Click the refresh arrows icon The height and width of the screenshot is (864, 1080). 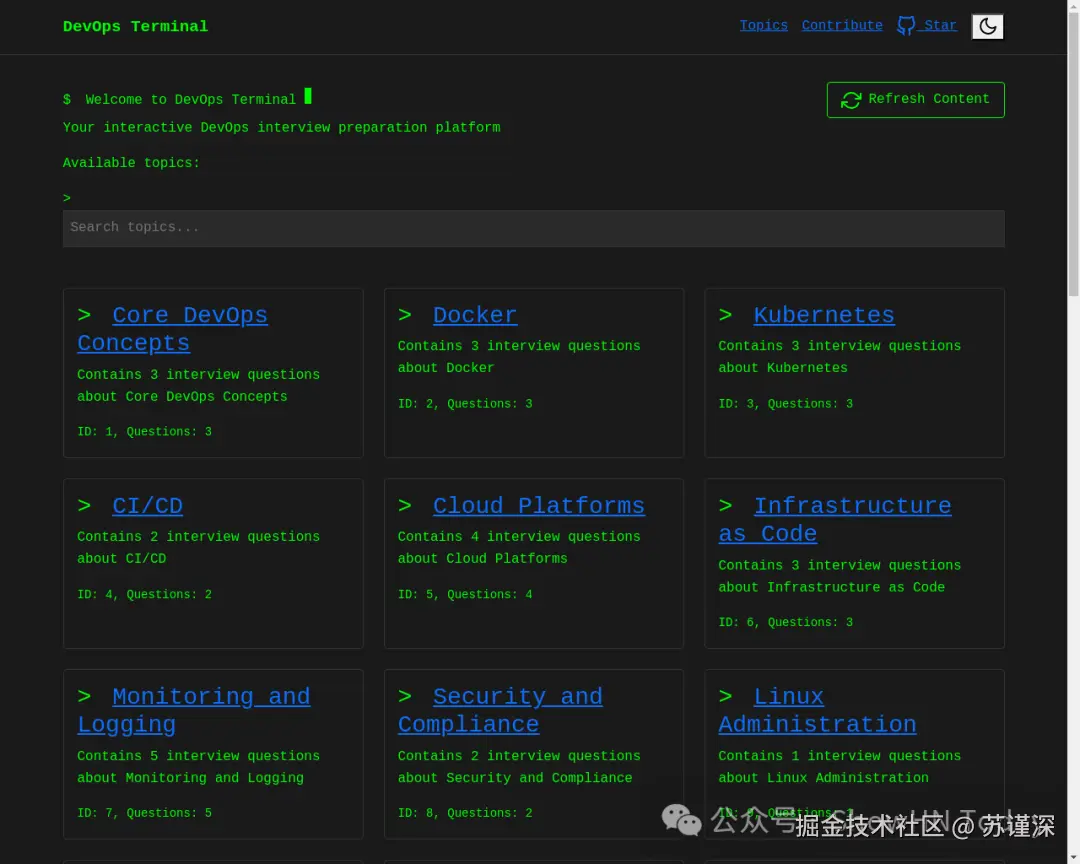[851, 100]
